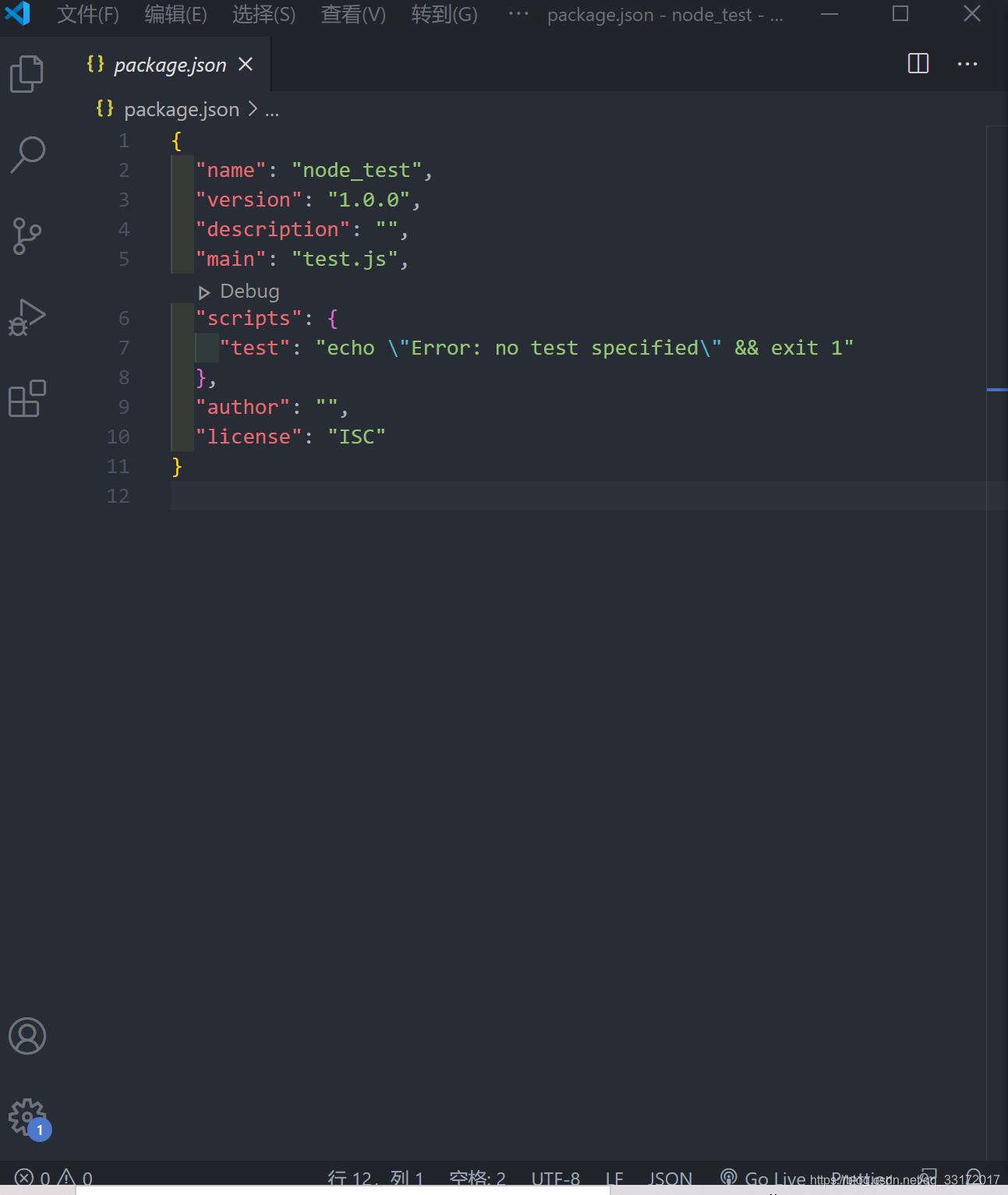
Task: Click the "scripts" key
Action: (x=249, y=318)
